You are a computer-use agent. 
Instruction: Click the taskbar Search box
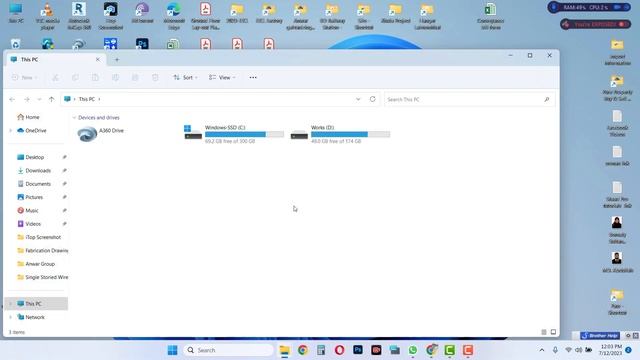coord(229,350)
